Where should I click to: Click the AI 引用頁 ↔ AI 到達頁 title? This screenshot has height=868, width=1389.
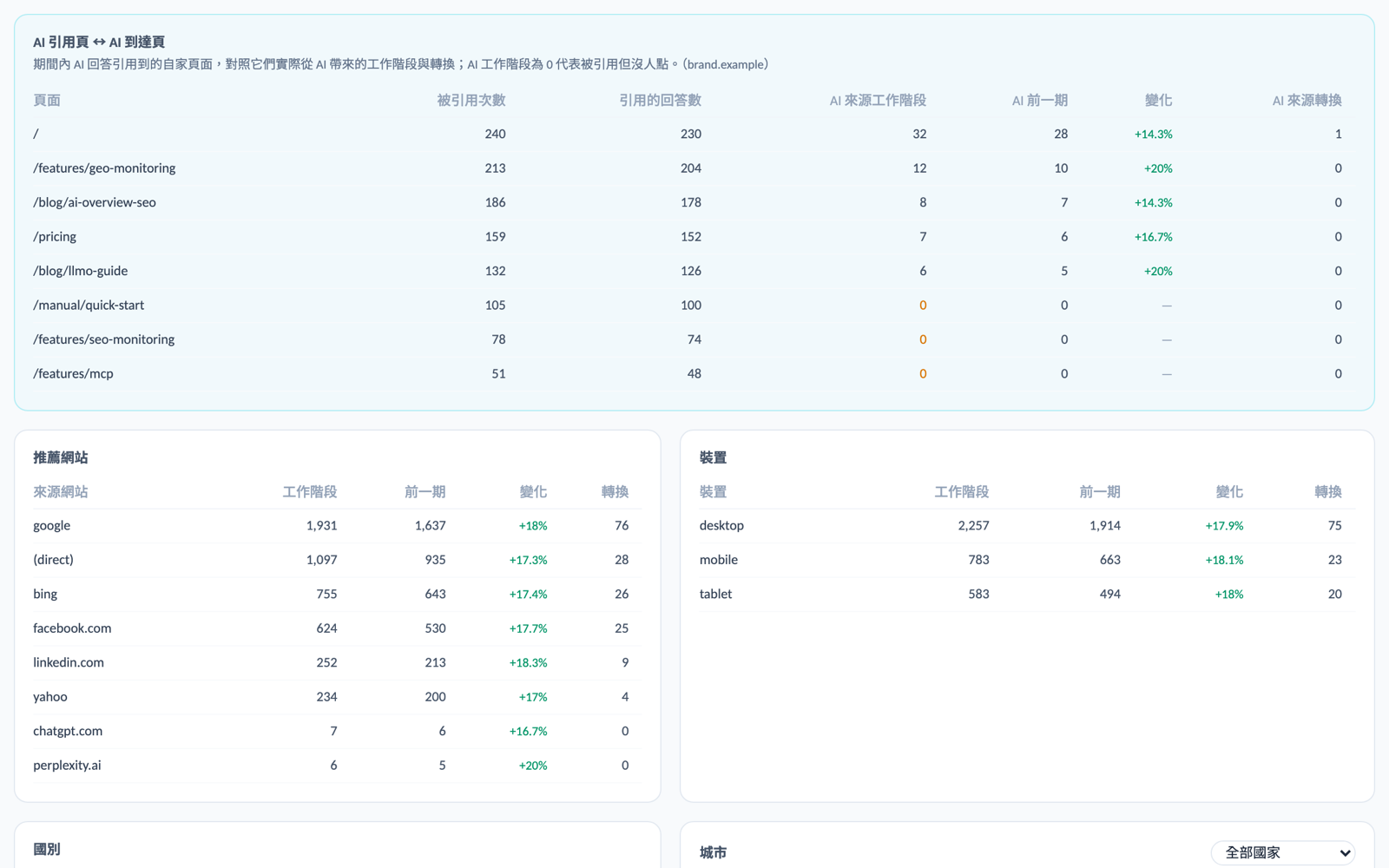[x=99, y=42]
